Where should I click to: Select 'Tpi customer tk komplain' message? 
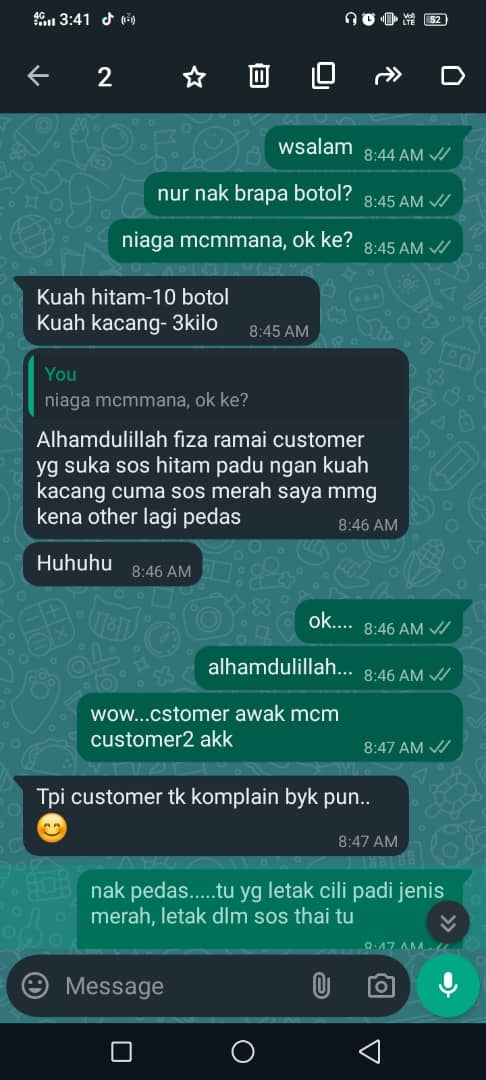pyautogui.click(x=216, y=816)
